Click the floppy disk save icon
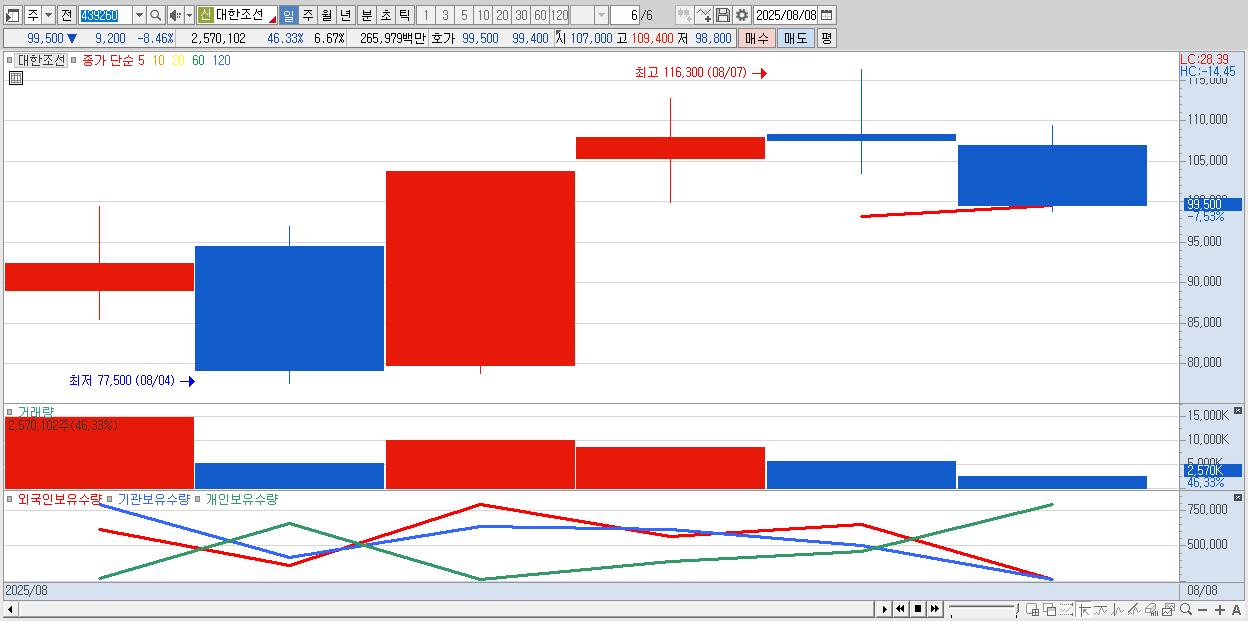Screen dimensions: 1248x621 coord(723,15)
